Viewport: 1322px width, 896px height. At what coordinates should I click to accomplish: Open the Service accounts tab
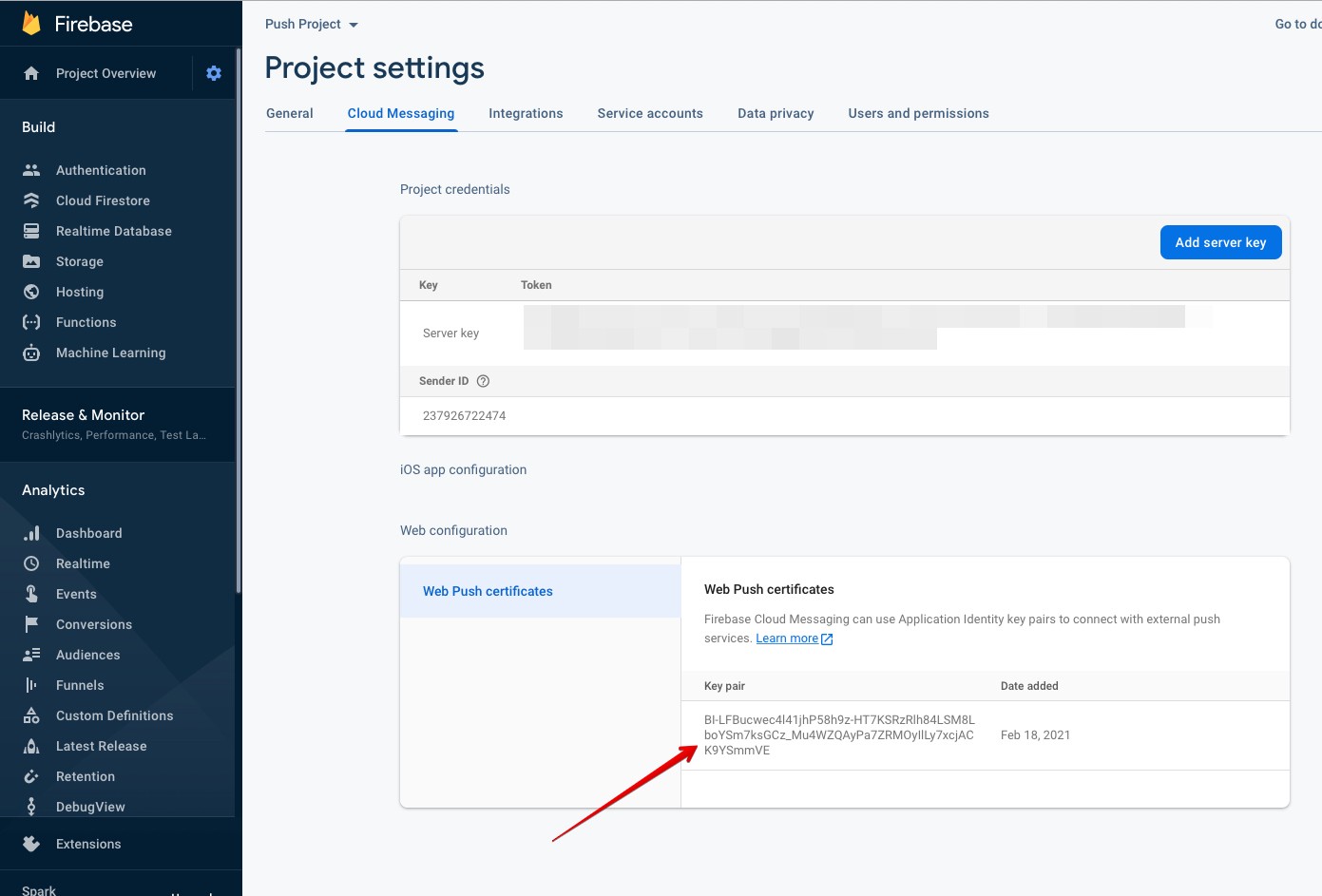tap(650, 113)
